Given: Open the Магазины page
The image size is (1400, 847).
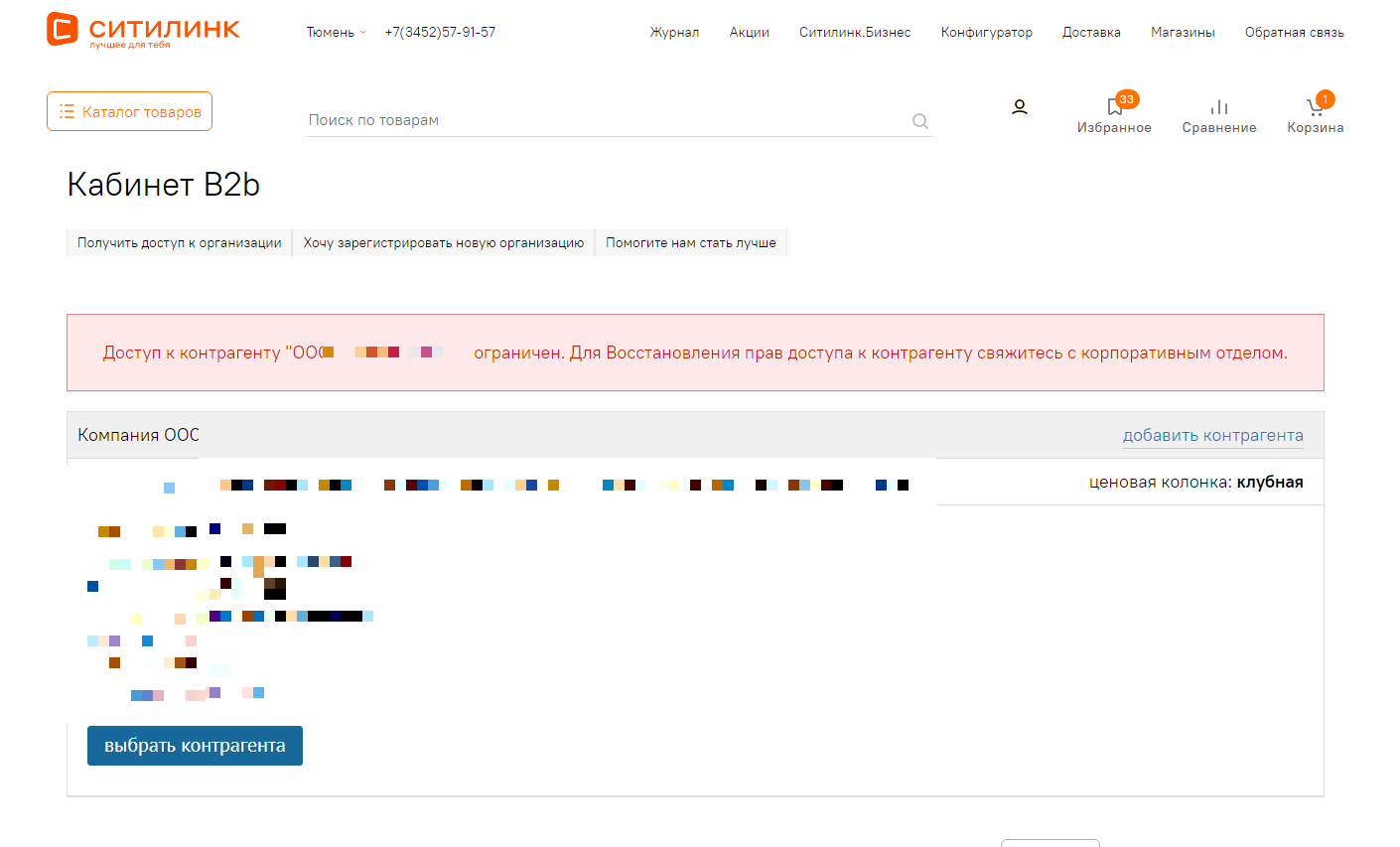Looking at the screenshot, I should coord(1183,32).
